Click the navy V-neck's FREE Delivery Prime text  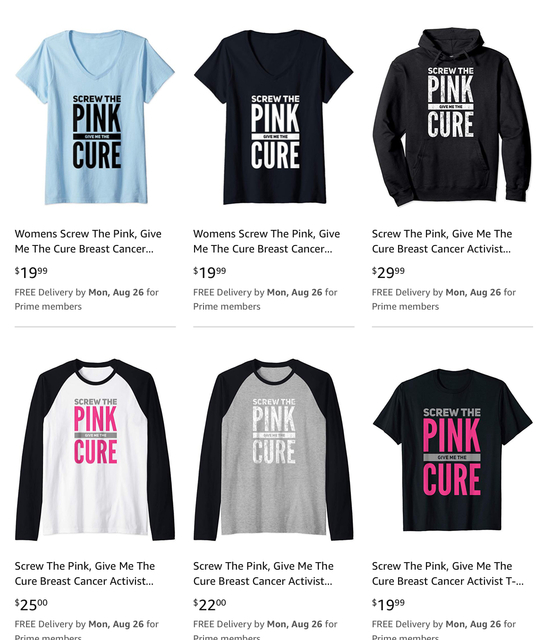(x=265, y=299)
